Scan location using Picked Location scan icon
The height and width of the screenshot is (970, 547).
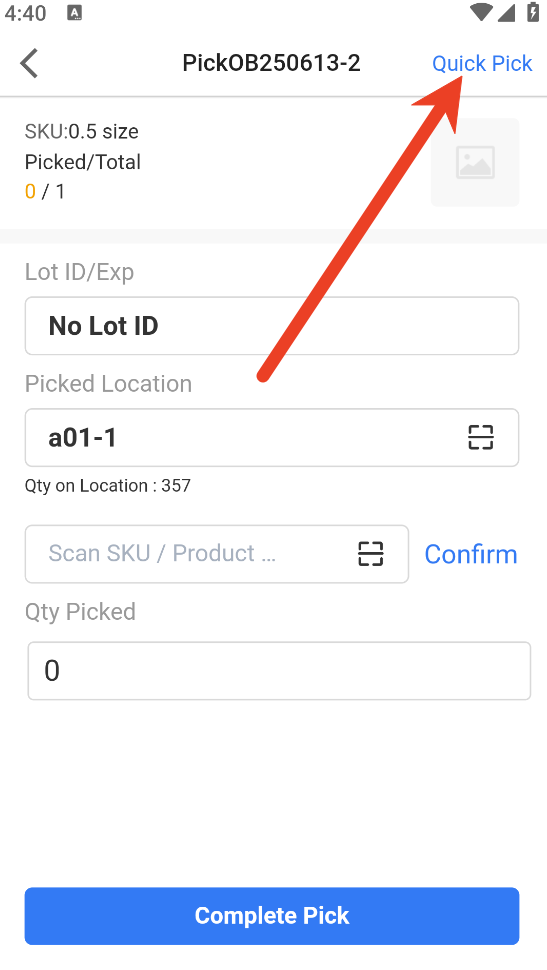click(480, 437)
